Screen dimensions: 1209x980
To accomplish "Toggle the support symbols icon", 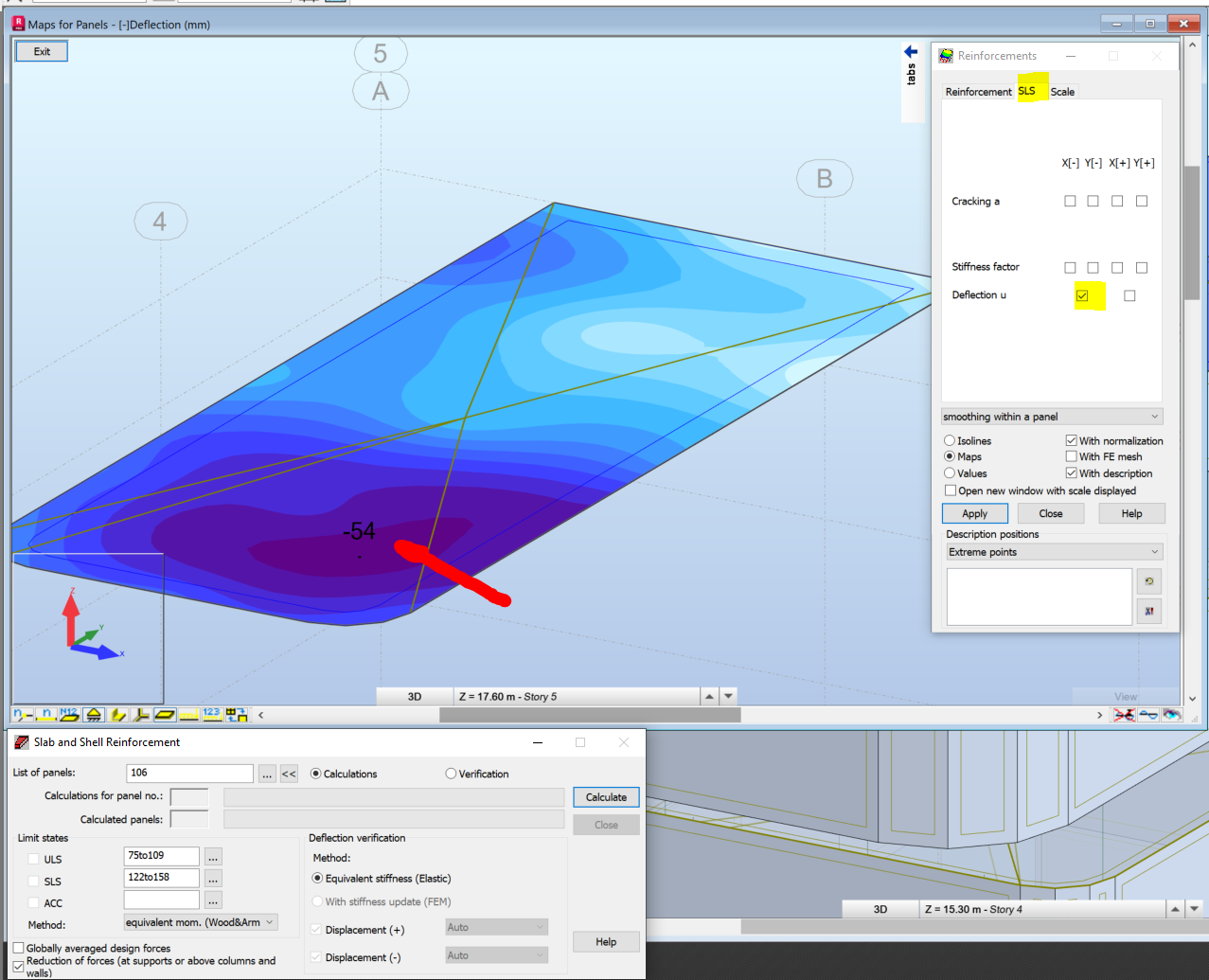I will click(x=94, y=715).
